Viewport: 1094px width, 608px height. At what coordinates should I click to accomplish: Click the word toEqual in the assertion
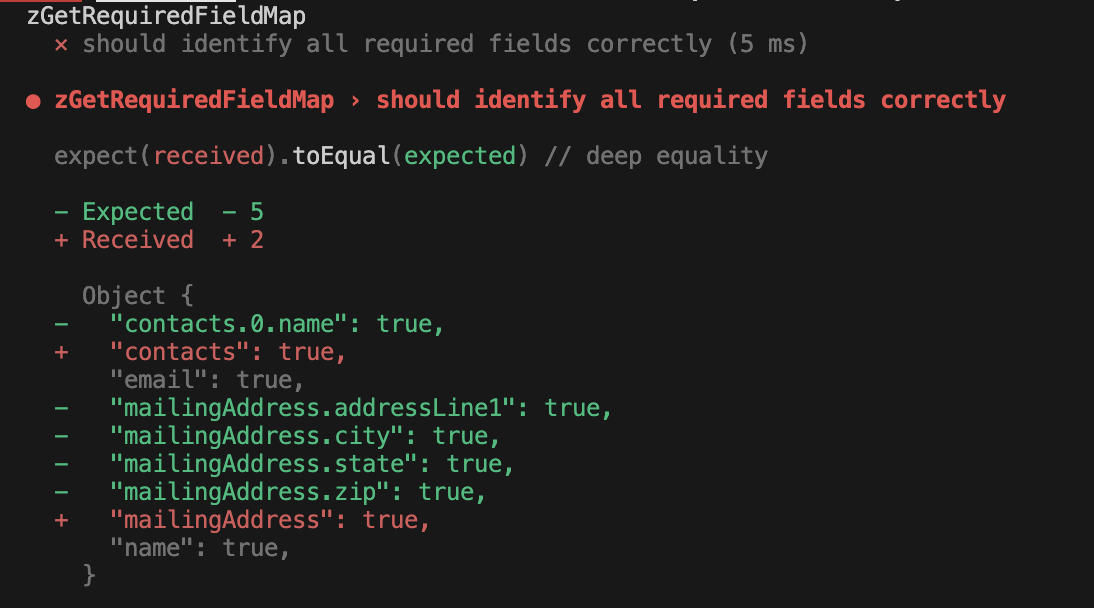(341, 156)
